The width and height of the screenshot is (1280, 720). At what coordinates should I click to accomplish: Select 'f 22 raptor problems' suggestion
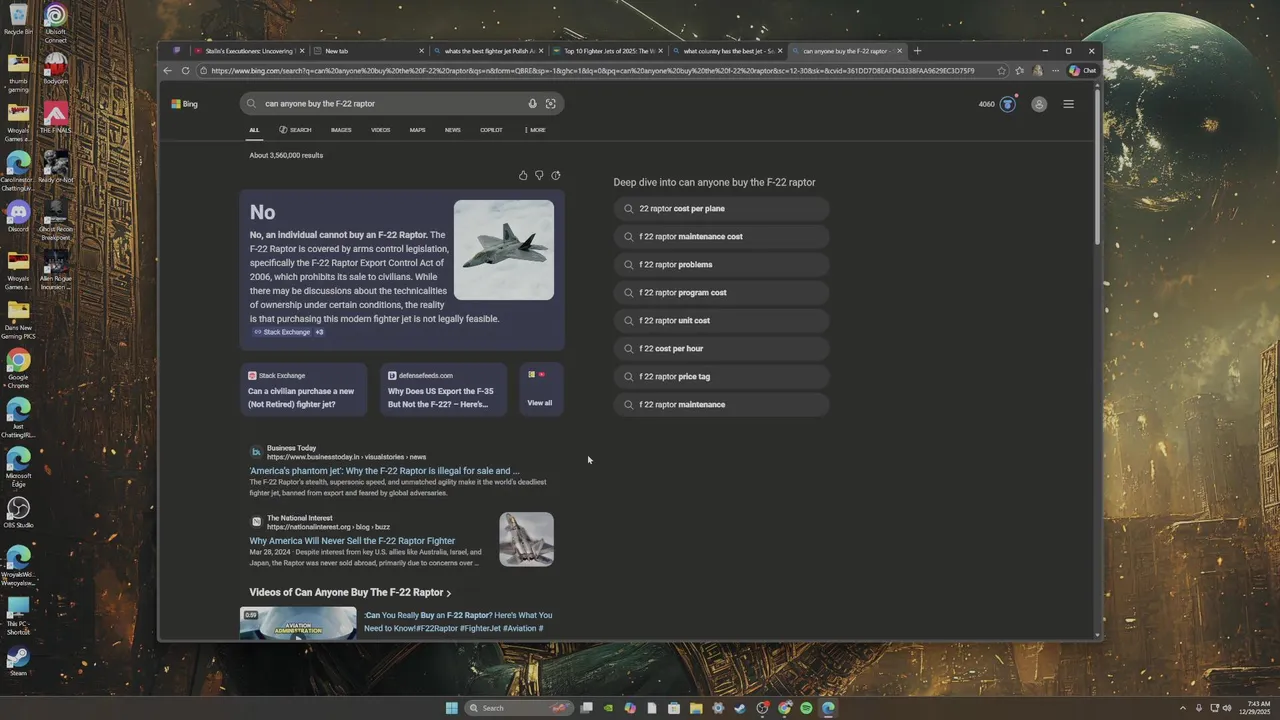[x=721, y=265]
